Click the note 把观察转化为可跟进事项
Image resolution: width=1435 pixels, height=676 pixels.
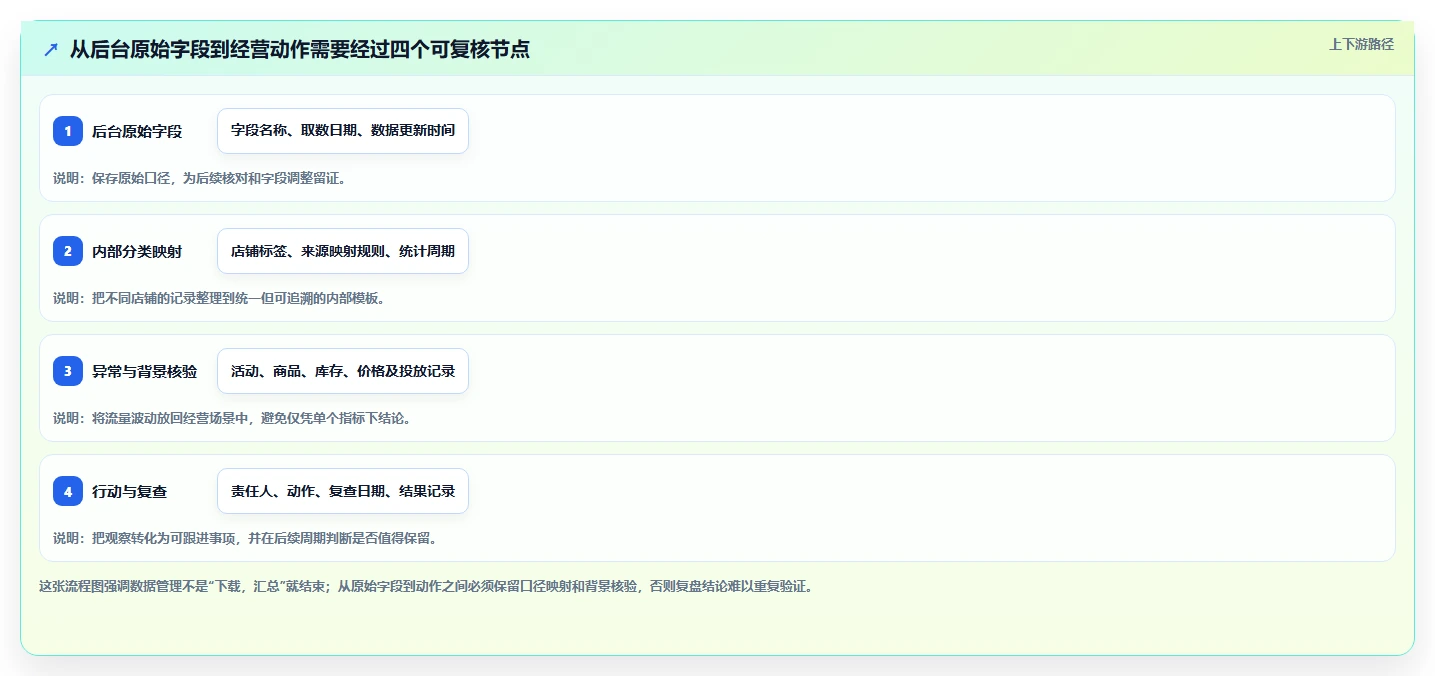point(245,538)
